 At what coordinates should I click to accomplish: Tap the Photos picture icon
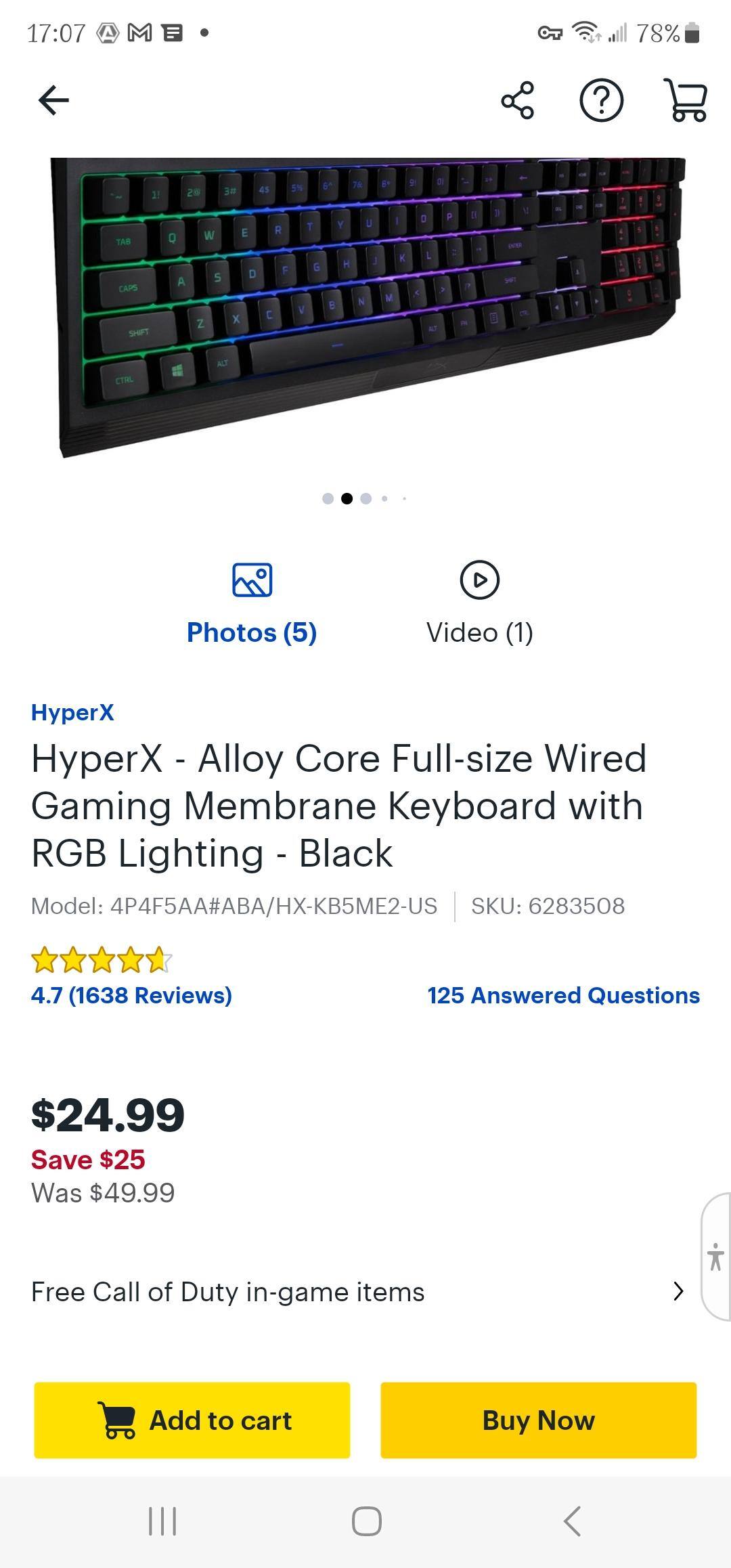click(x=252, y=580)
